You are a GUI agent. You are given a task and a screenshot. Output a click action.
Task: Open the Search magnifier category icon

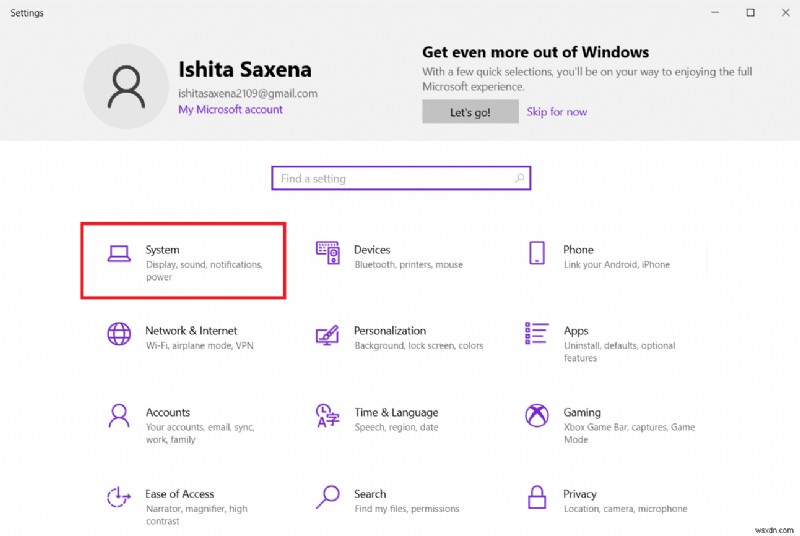click(328, 497)
